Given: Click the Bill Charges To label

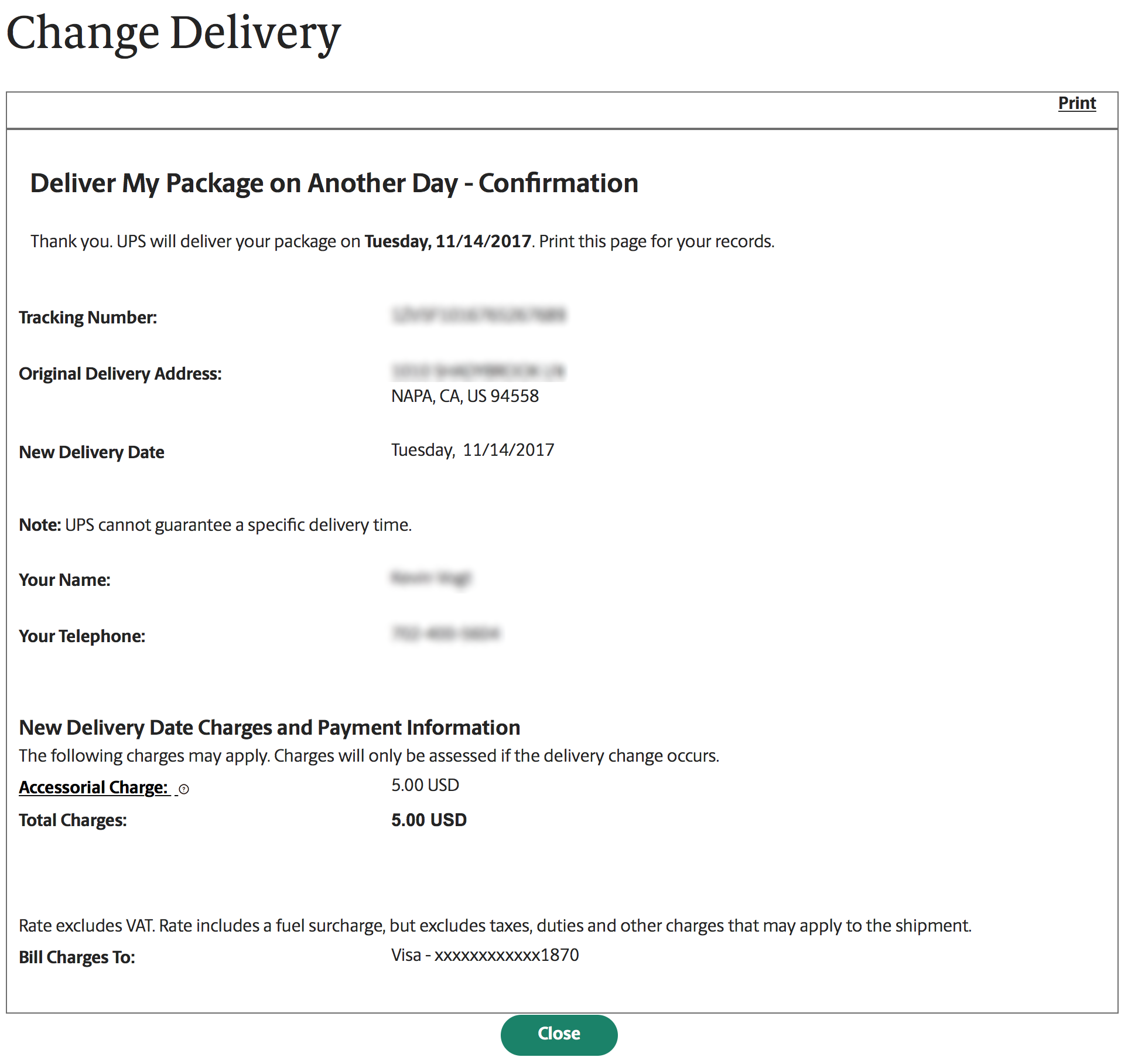Looking at the screenshot, I should (77, 957).
